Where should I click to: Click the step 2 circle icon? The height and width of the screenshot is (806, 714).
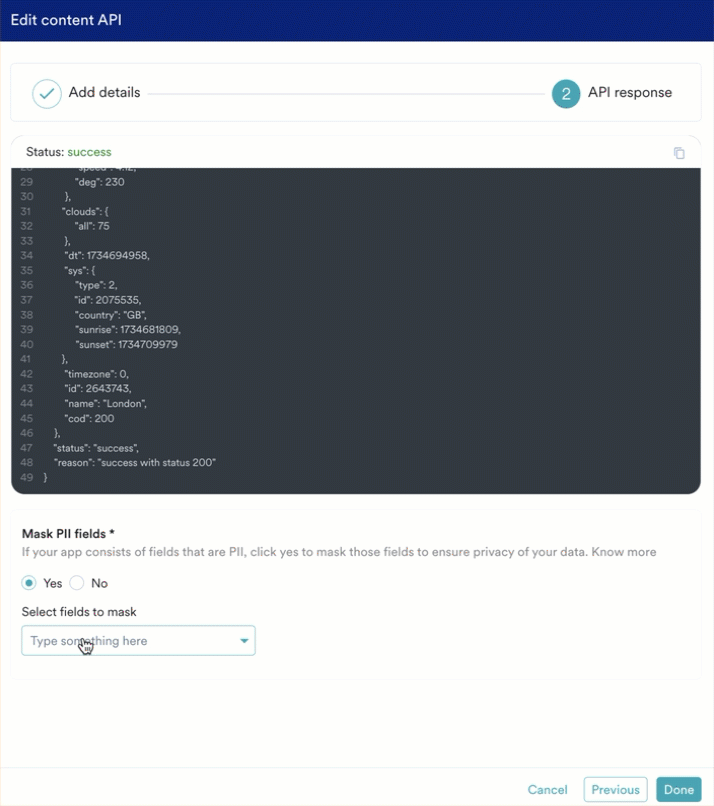pos(566,94)
